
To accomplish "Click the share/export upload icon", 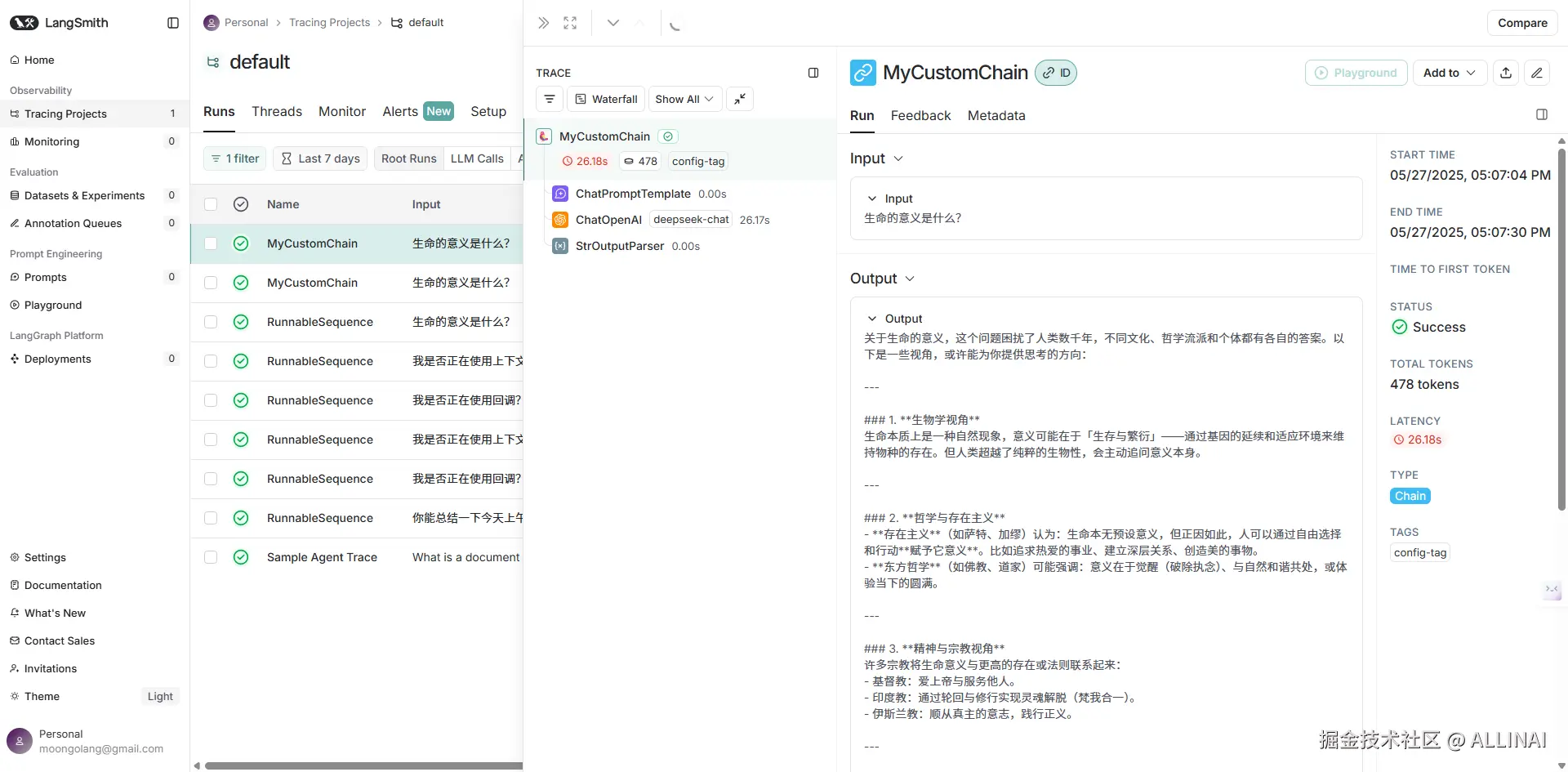I will click(x=1506, y=73).
